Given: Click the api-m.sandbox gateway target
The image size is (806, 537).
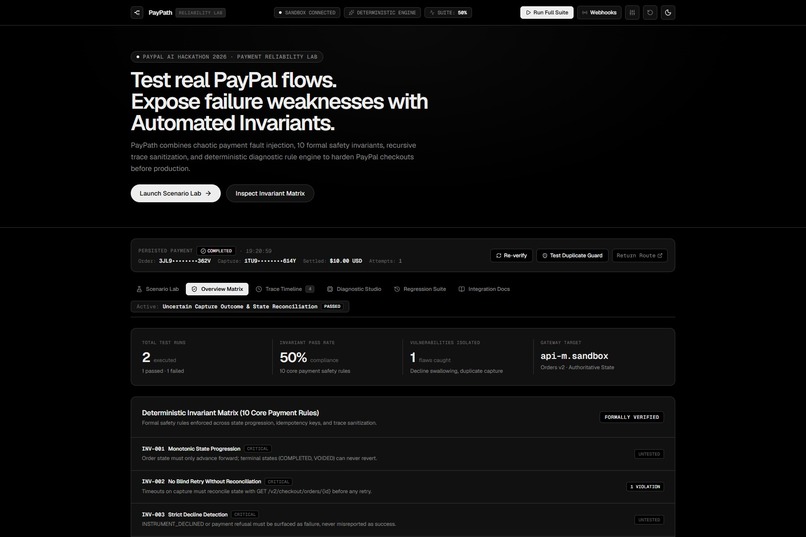Looking at the screenshot, I should pos(574,356).
